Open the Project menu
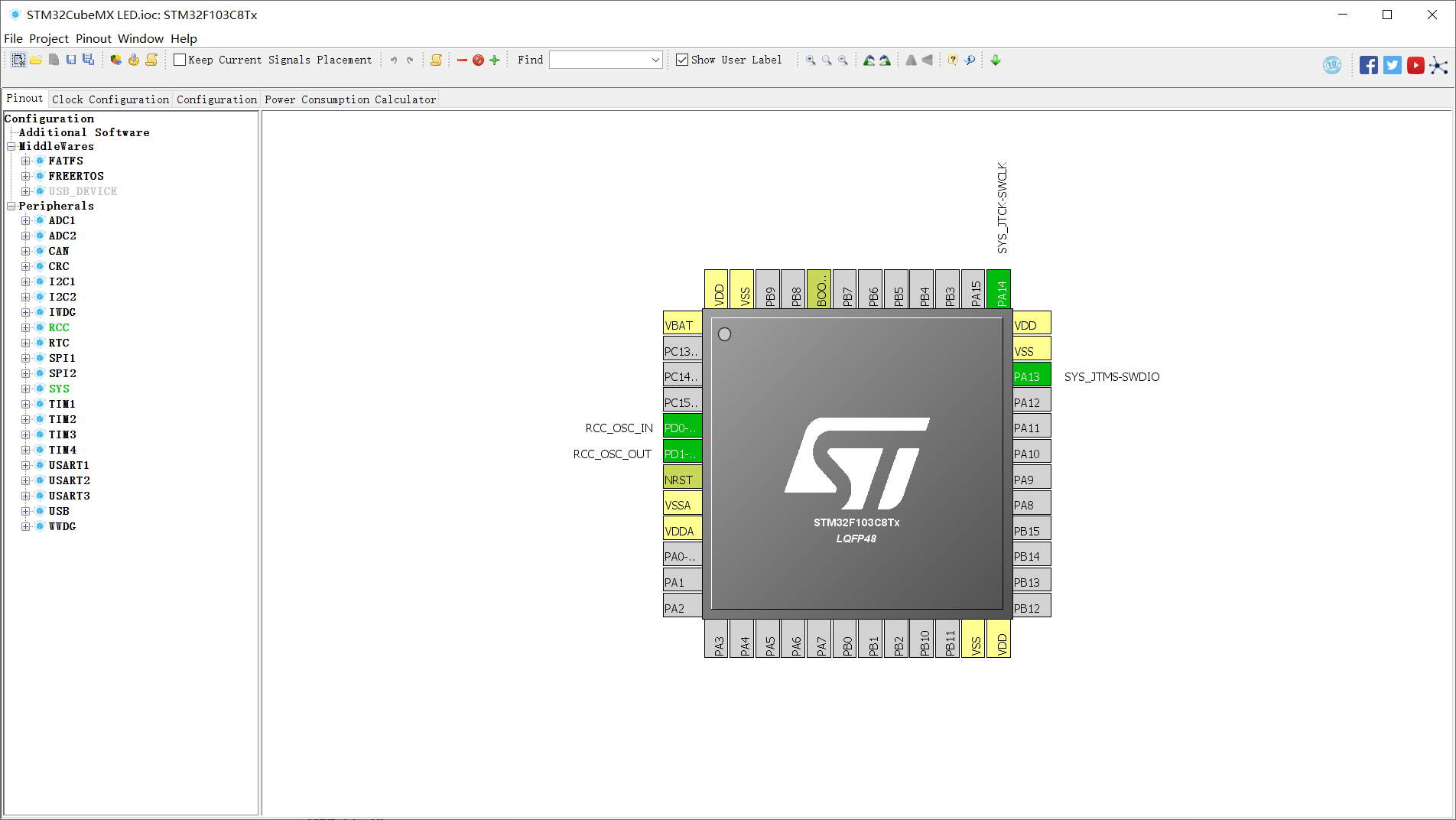This screenshot has width=1456, height=820. point(48,38)
